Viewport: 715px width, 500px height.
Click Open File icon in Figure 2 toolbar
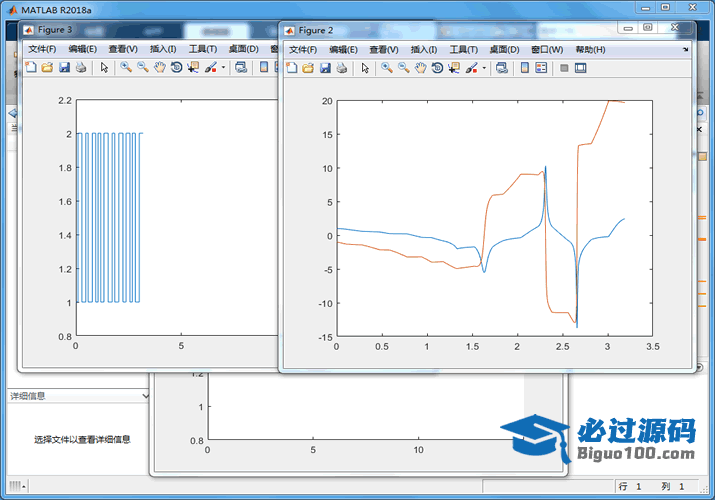309,68
